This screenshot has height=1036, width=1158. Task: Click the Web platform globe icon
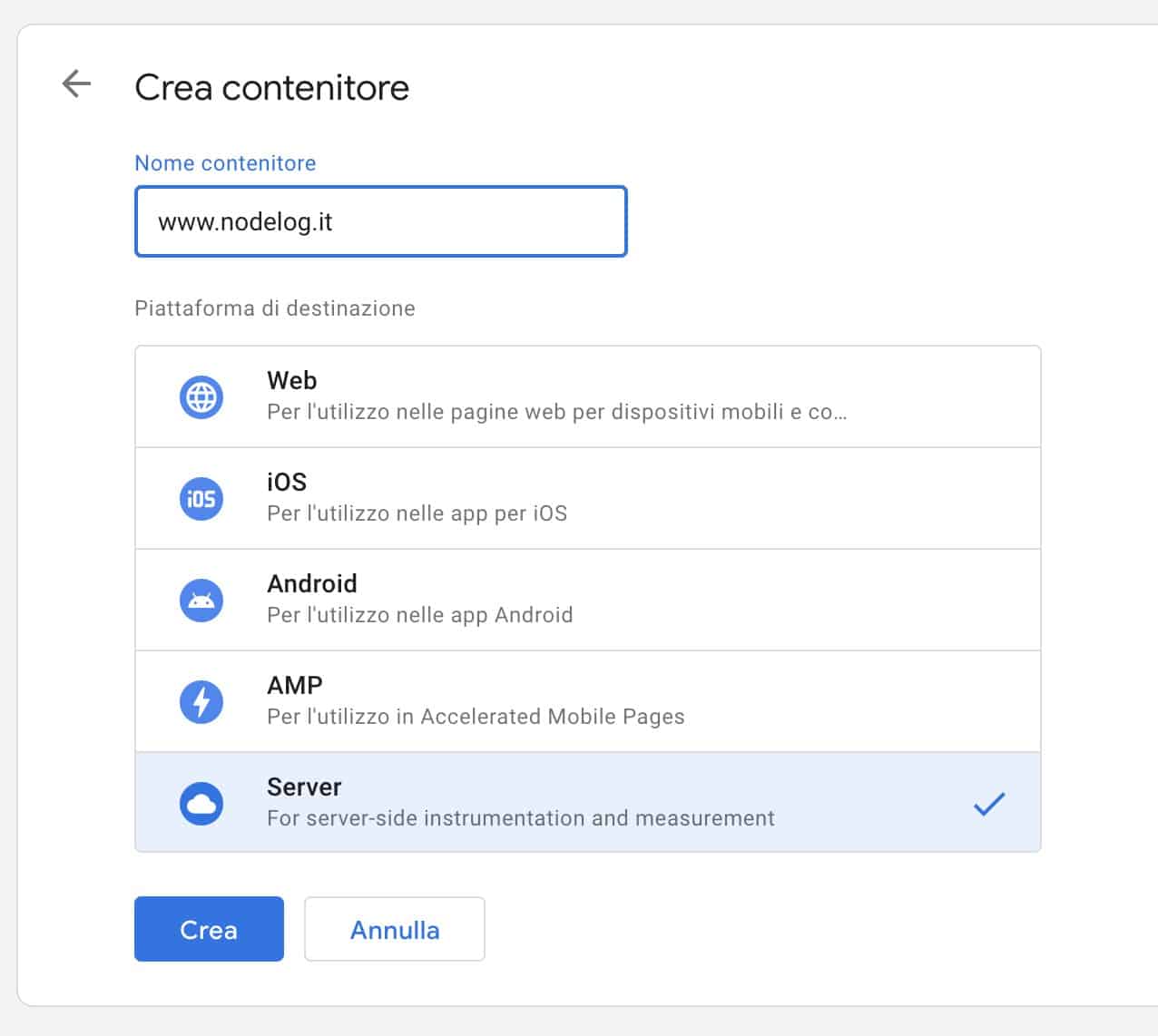[x=200, y=396]
